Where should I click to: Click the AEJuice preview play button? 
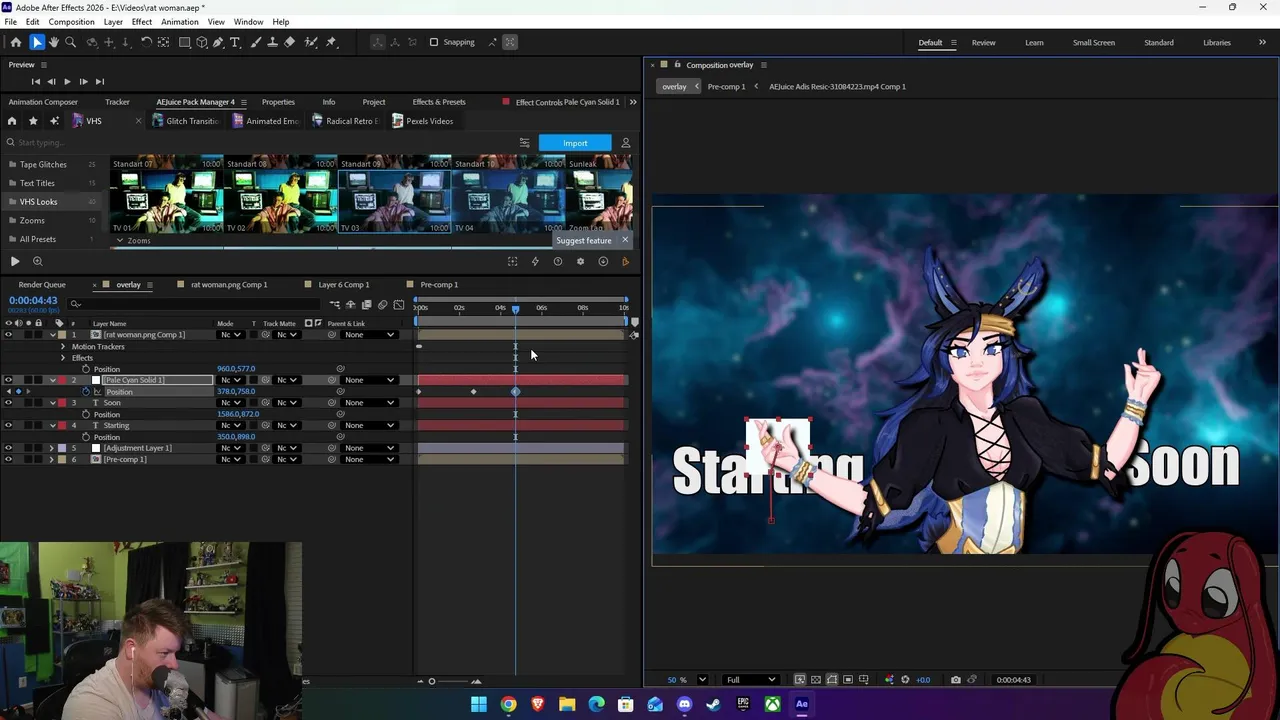point(15,261)
